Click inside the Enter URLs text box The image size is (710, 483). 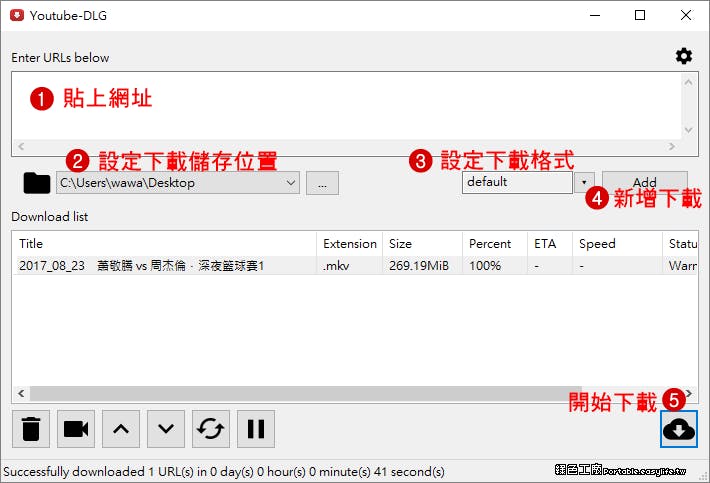tap(346, 105)
